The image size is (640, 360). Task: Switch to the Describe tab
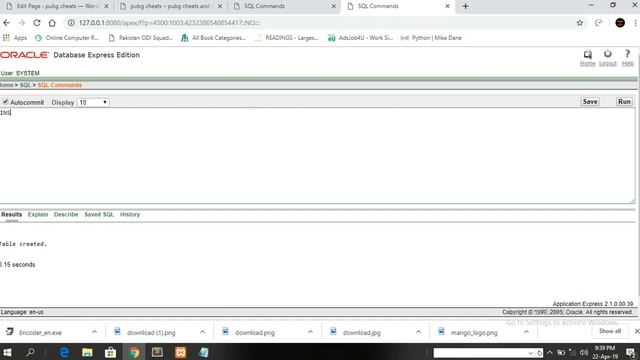(66, 214)
